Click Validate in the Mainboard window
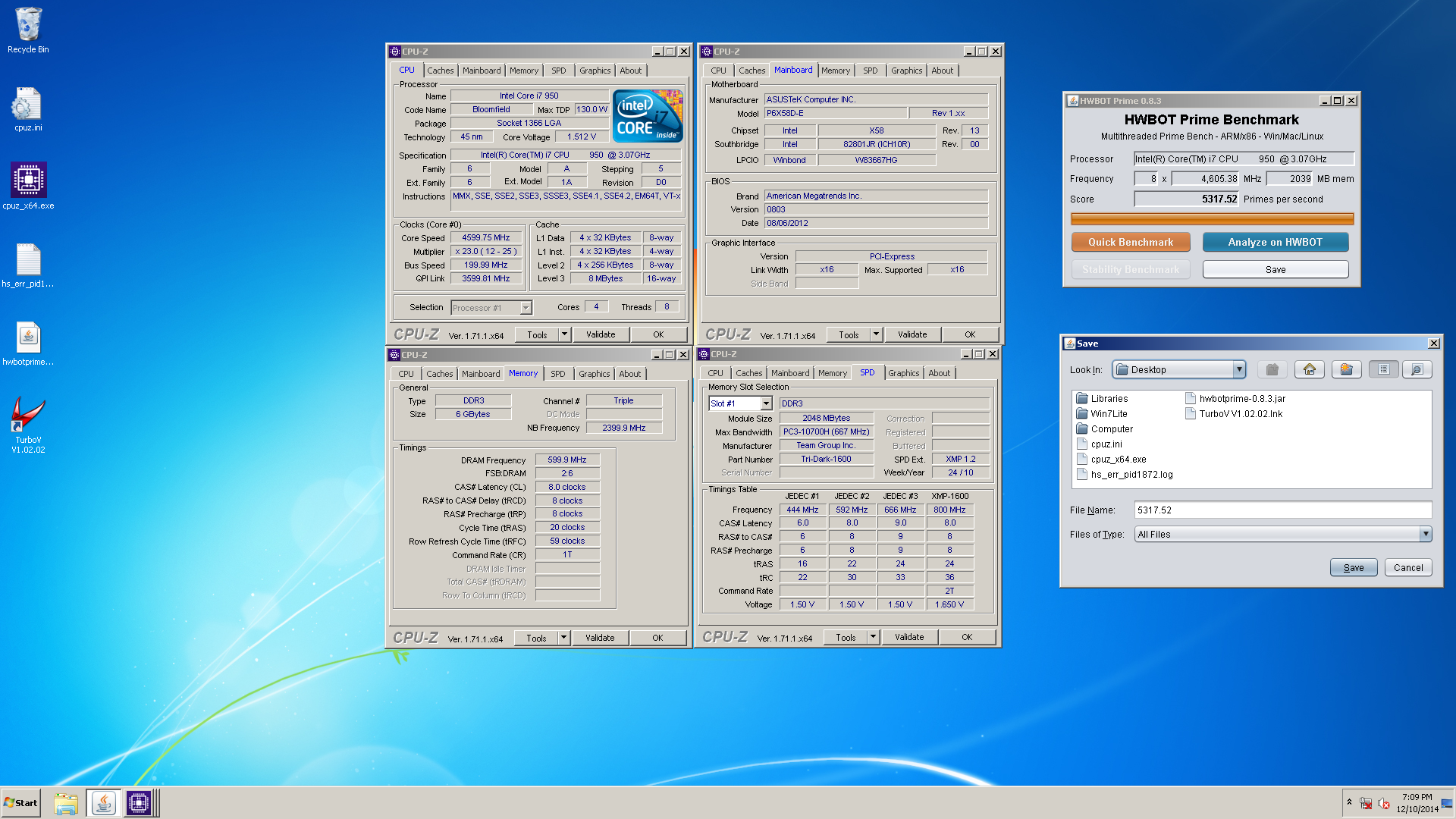This screenshot has height=819, width=1456. [x=912, y=334]
